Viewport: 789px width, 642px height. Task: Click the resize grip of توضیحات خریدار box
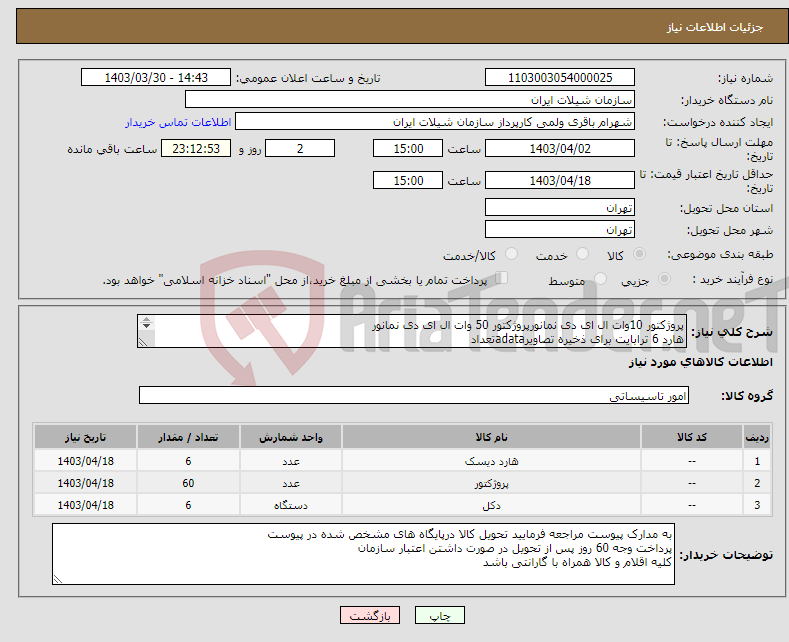(58, 580)
